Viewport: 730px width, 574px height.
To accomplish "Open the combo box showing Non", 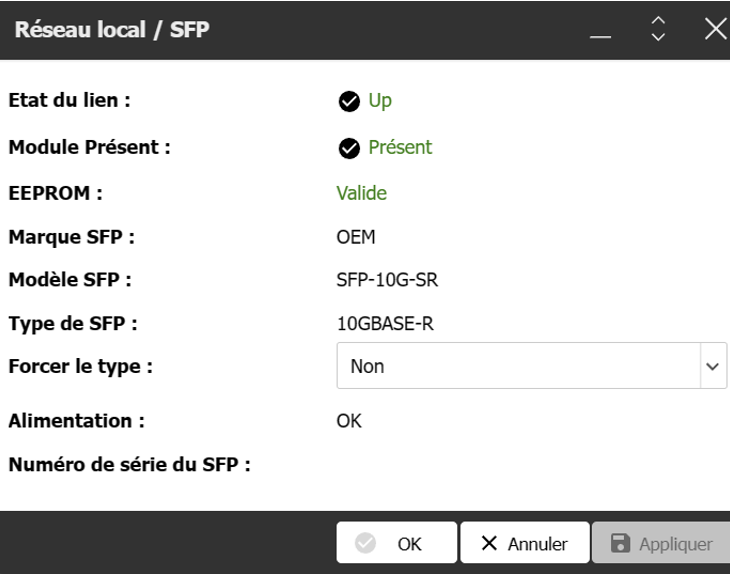I will pos(532,366).
